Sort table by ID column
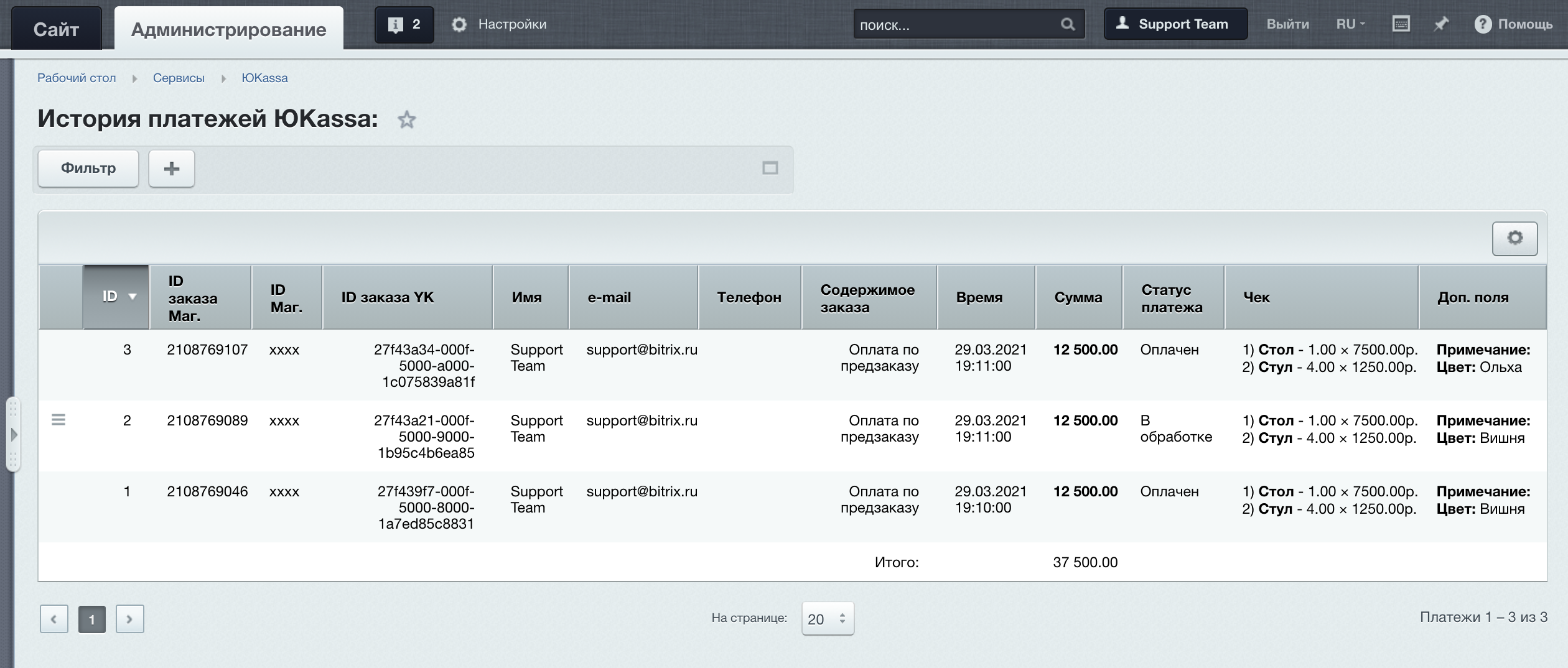1568x668 pixels. click(x=117, y=297)
